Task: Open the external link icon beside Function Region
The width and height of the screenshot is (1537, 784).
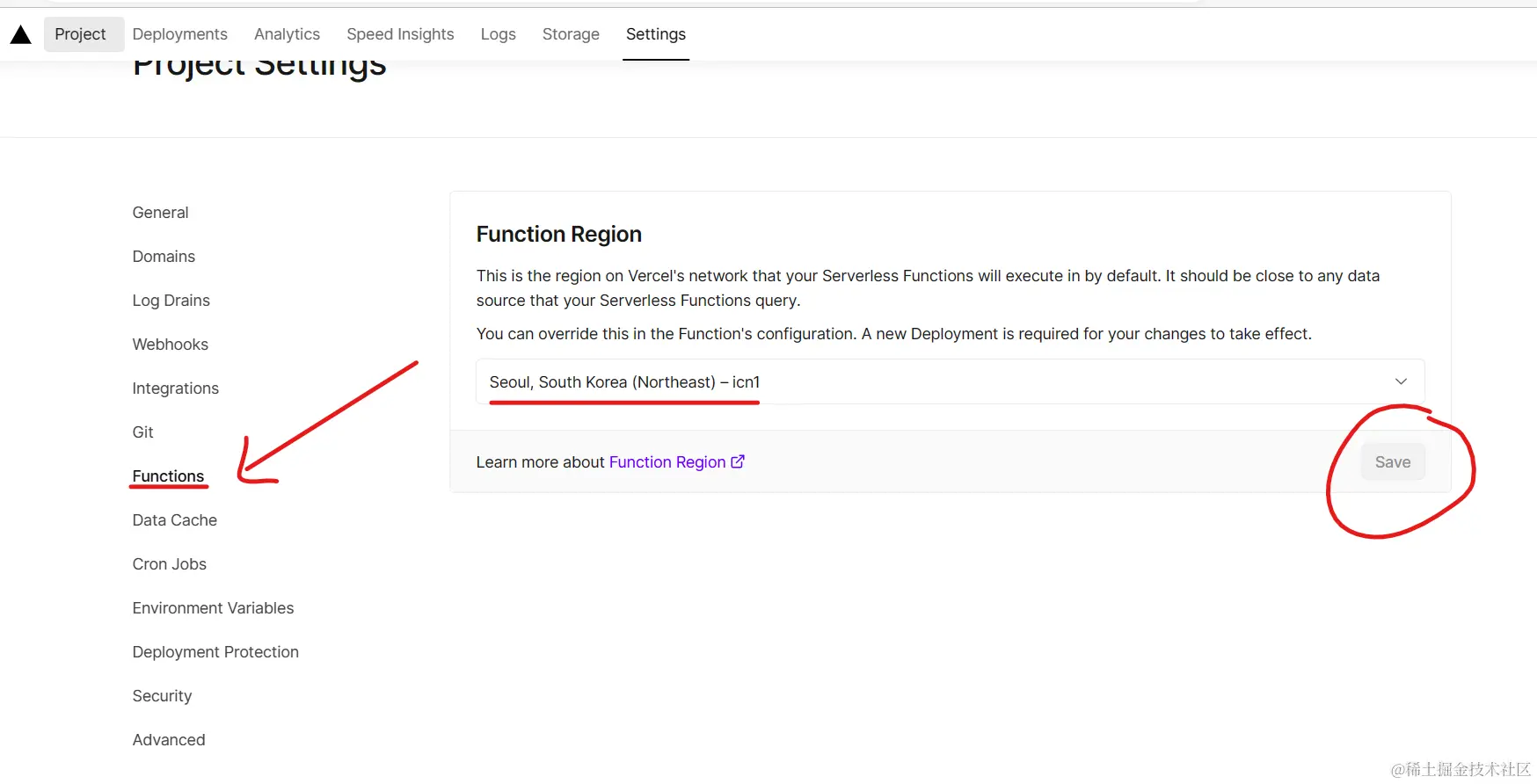Action: tap(738, 461)
